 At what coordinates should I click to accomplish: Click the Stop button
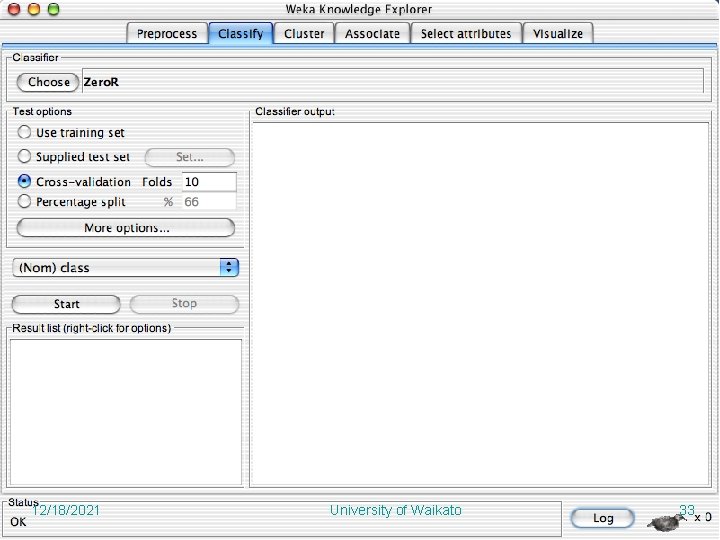click(x=184, y=304)
